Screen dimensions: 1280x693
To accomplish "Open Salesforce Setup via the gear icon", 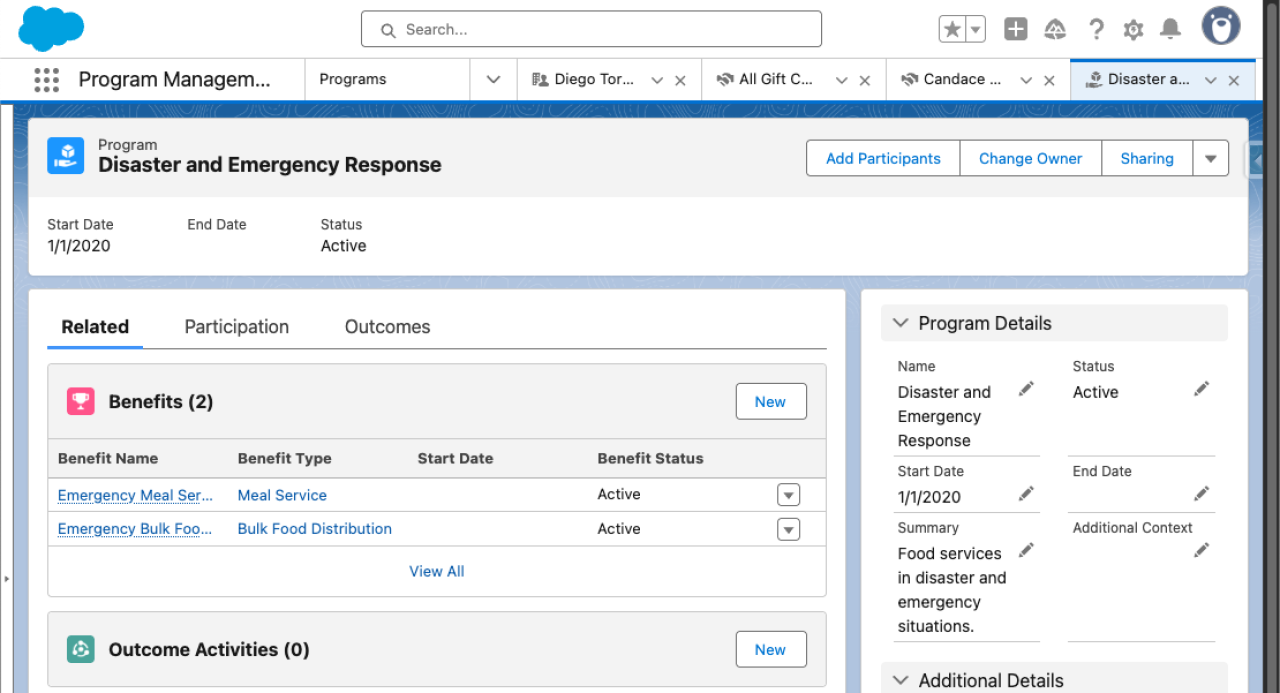I will pyautogui.click(x=1133, y=29).
